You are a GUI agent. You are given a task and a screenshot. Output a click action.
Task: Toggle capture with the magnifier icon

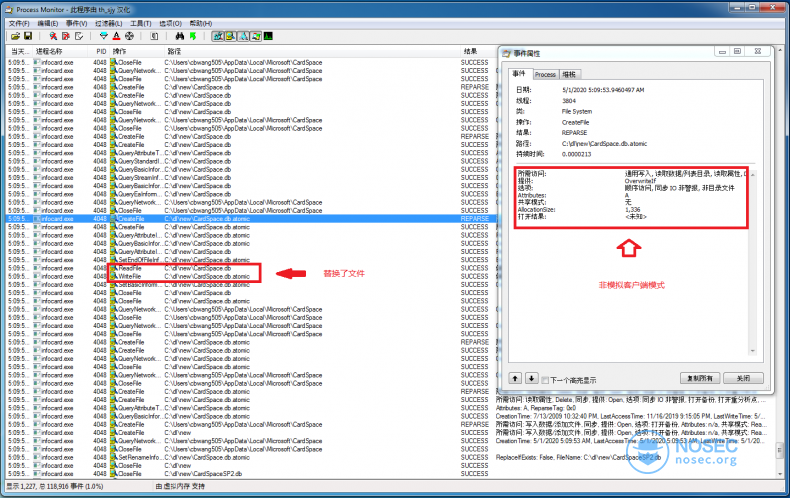(53, 36)
